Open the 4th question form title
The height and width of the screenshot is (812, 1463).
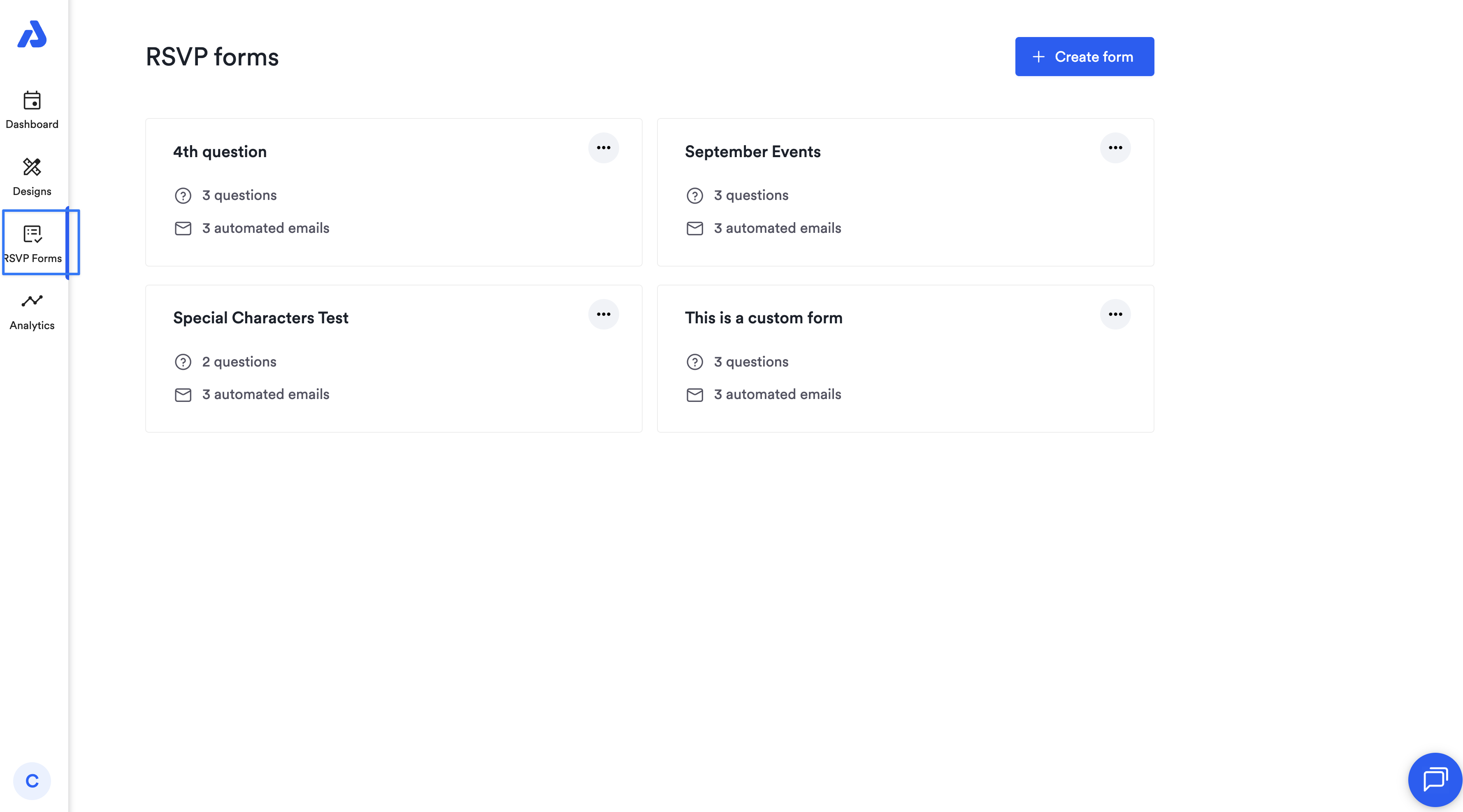[x=220, y=152]
